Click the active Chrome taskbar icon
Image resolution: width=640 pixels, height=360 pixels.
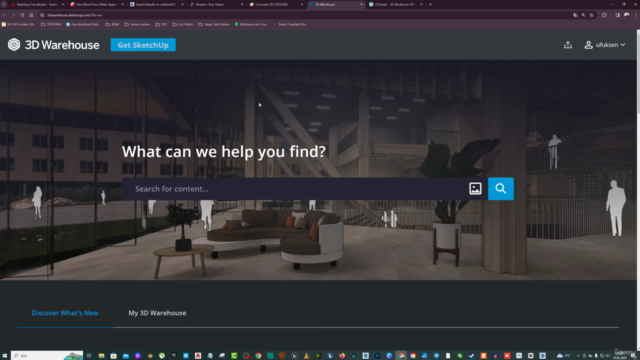tap(402, 356)
